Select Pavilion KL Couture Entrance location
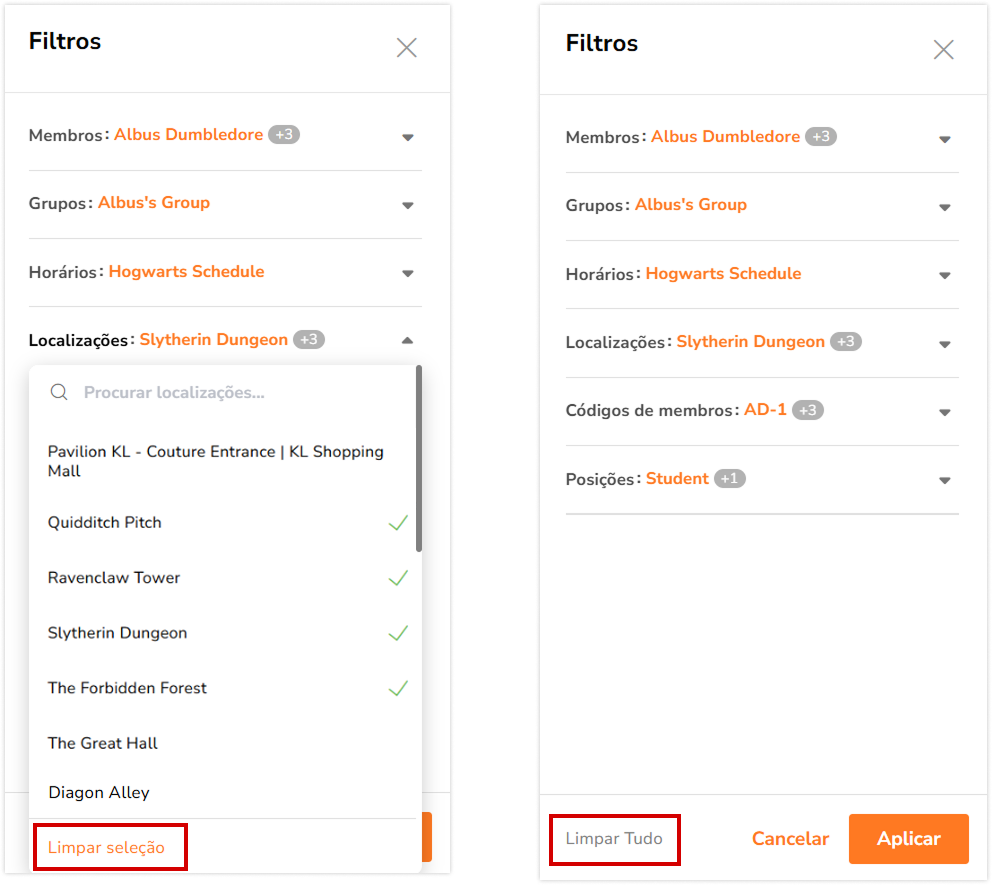Screen dimensions: 992x885 pos(215,461)
